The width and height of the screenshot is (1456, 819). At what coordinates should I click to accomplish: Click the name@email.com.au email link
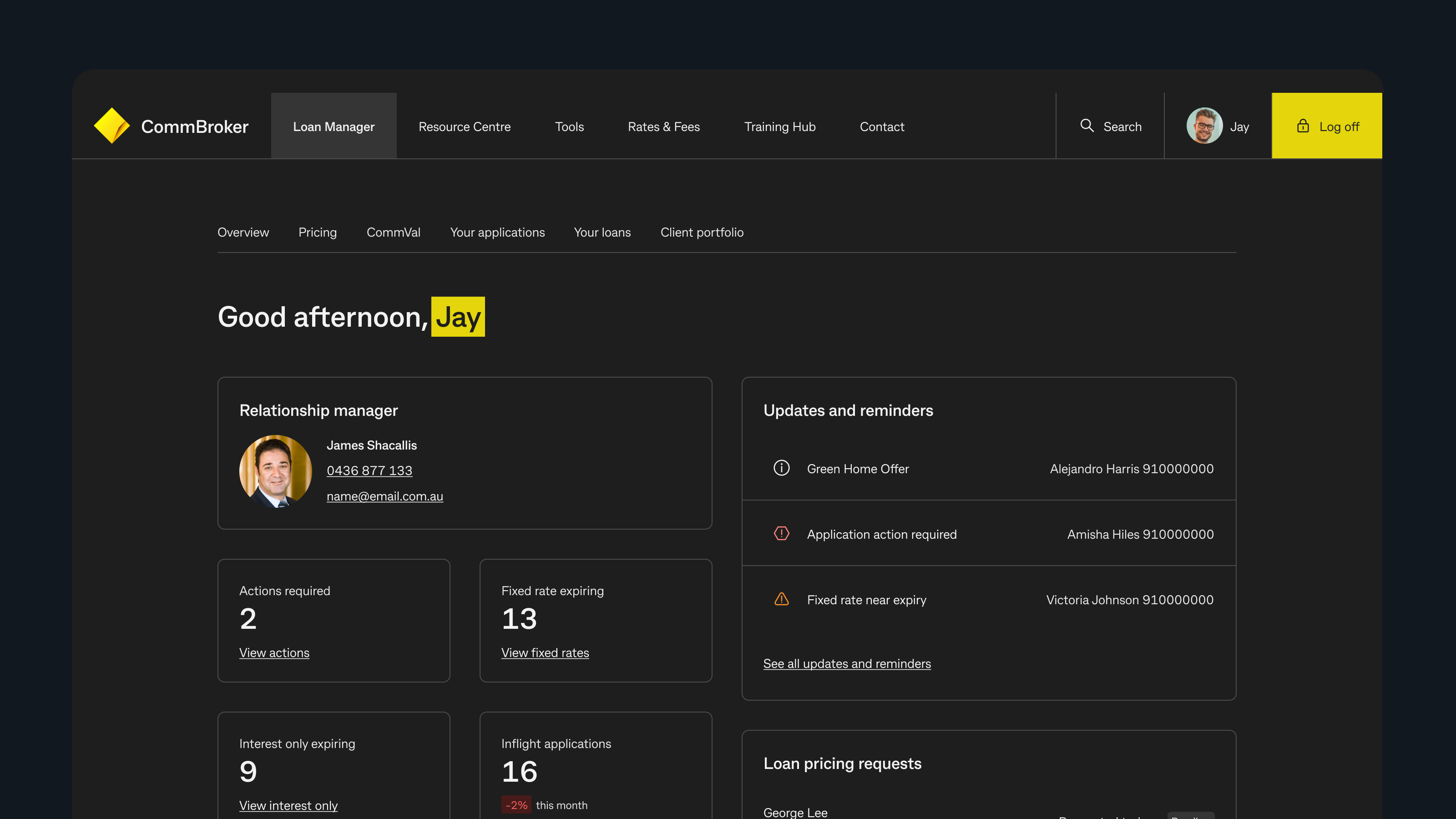point(384,496)
